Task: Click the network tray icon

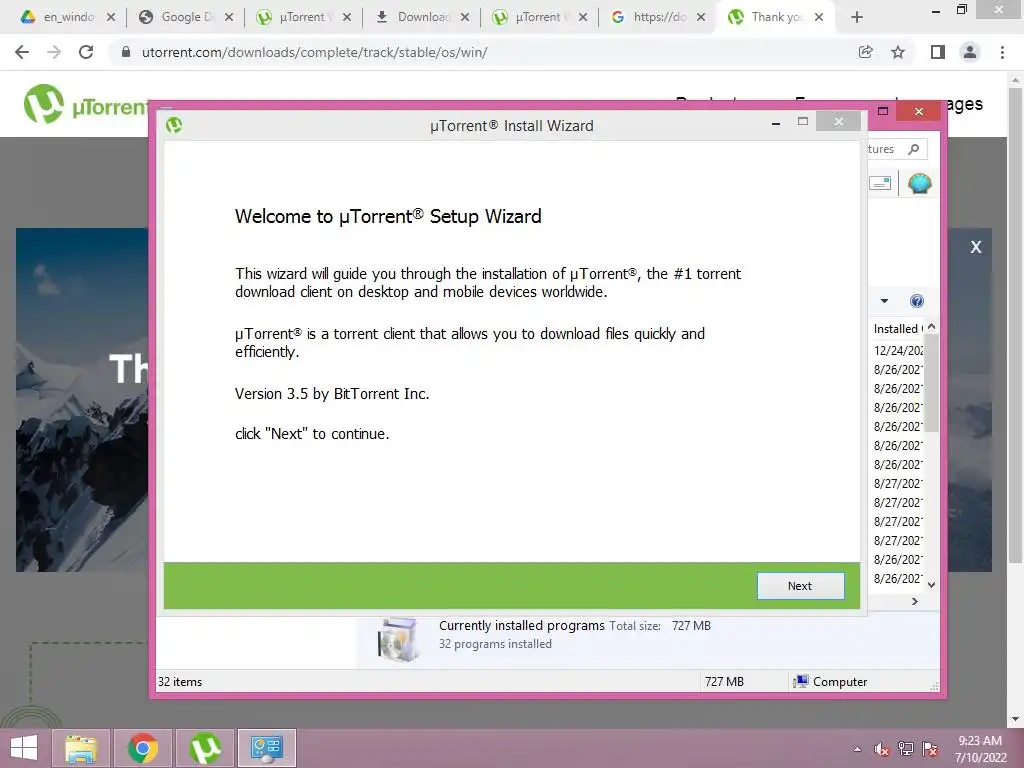Action: tap(906, 749)
